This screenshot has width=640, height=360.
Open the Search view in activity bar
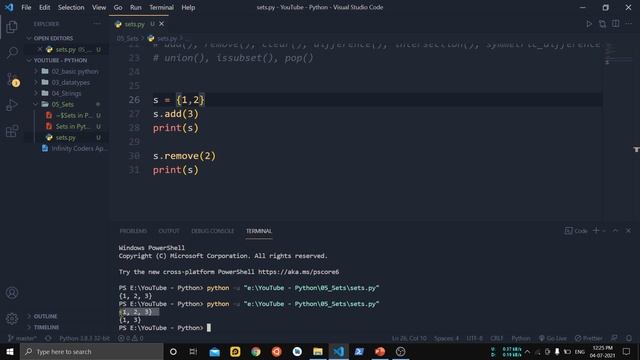[12, 52]
